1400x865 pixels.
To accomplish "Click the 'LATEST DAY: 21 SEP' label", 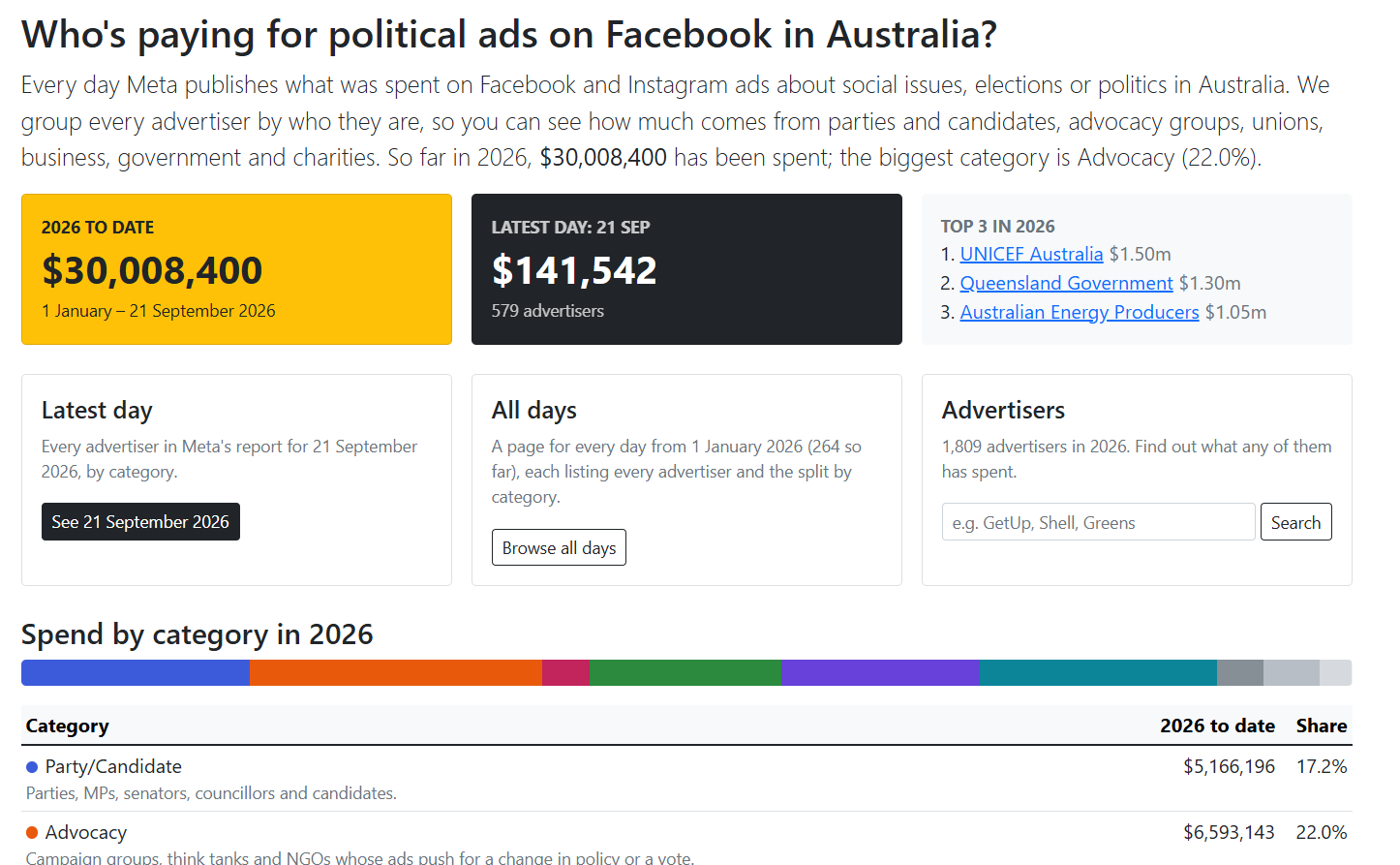I will [571, 227].
